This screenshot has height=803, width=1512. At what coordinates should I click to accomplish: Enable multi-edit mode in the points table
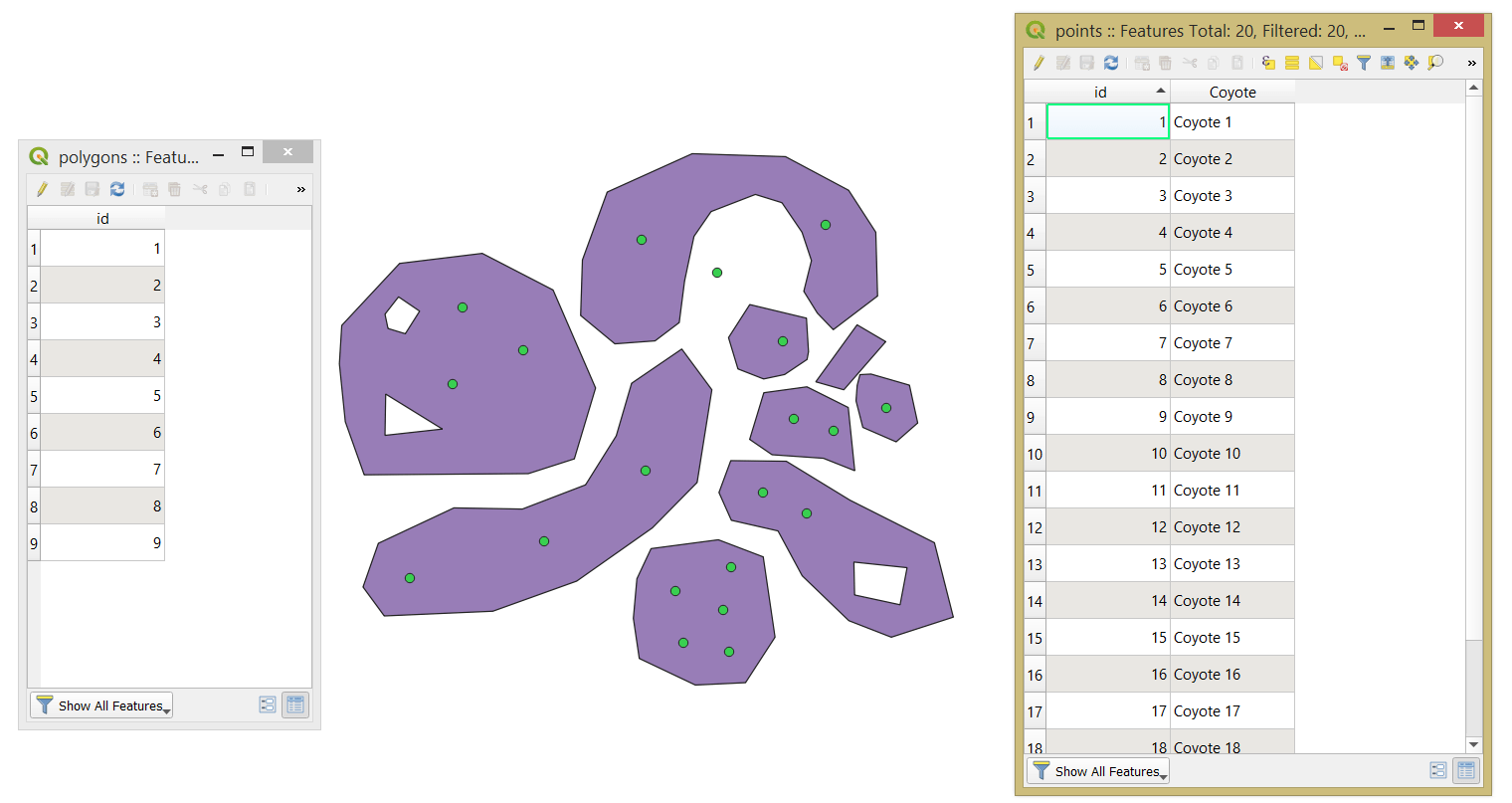1062,63
